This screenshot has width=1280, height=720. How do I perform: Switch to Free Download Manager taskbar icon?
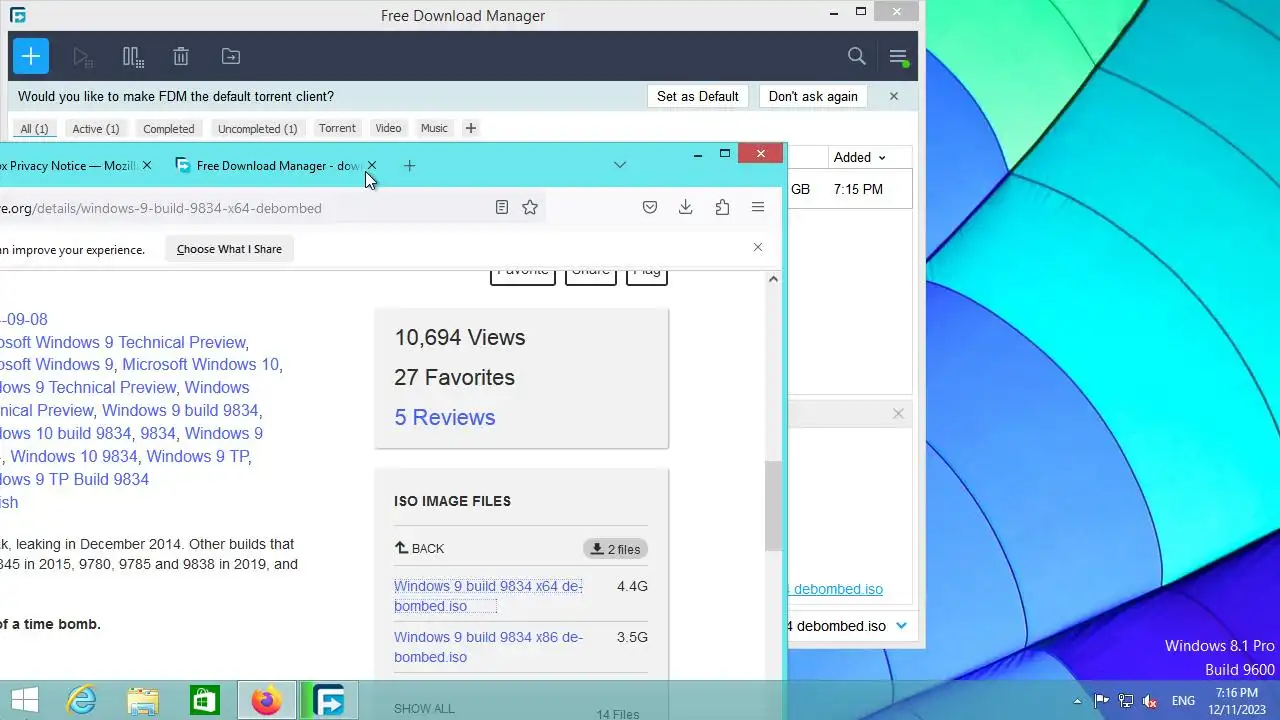tap(329, 701)
